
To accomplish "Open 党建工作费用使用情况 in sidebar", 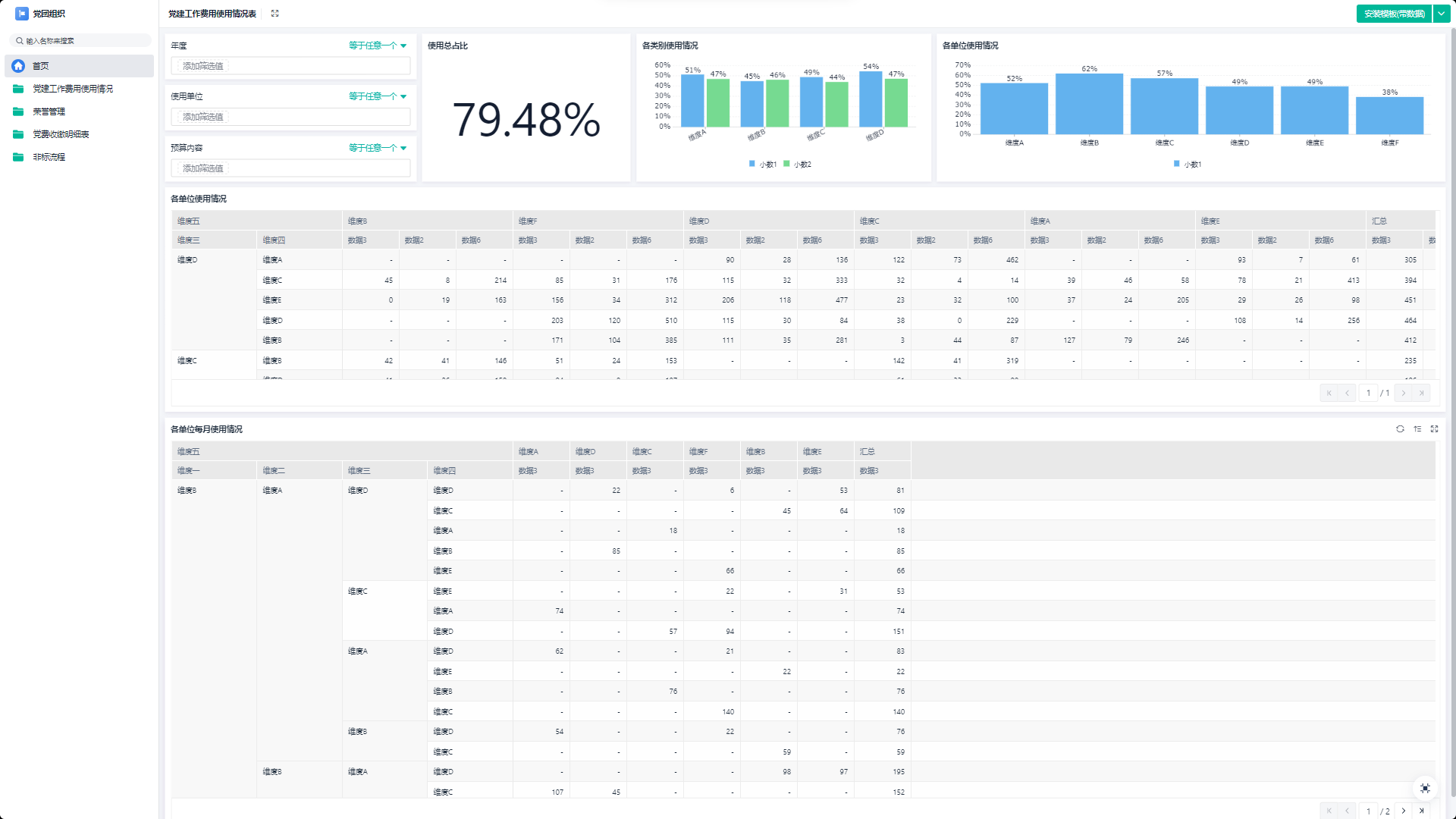I will (72, 89).
